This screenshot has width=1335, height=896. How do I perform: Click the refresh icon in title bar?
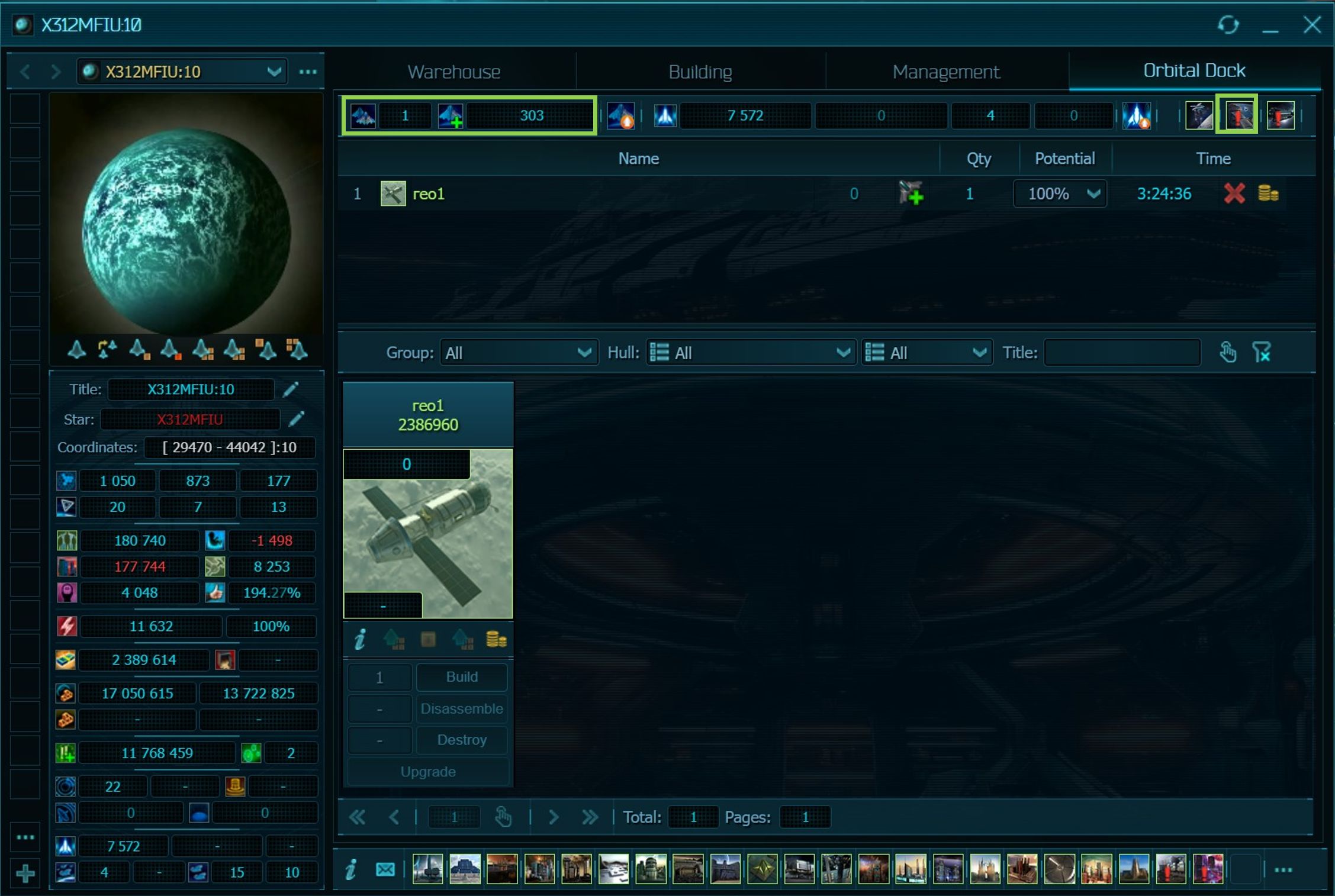click(1228, 25)
